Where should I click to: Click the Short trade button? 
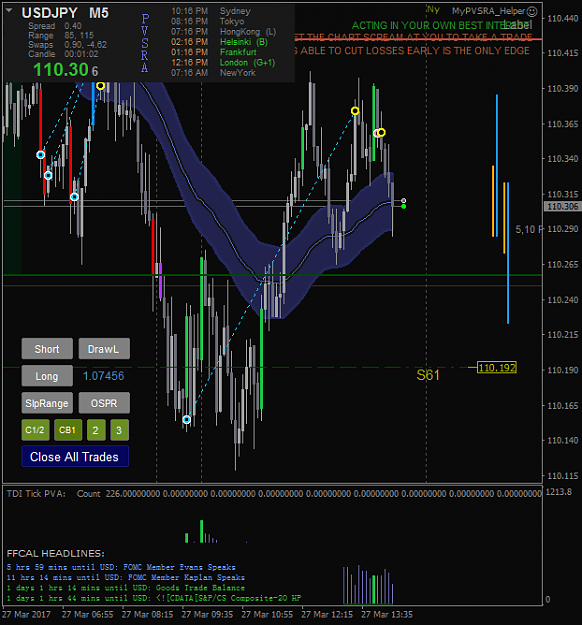point(47,349)
